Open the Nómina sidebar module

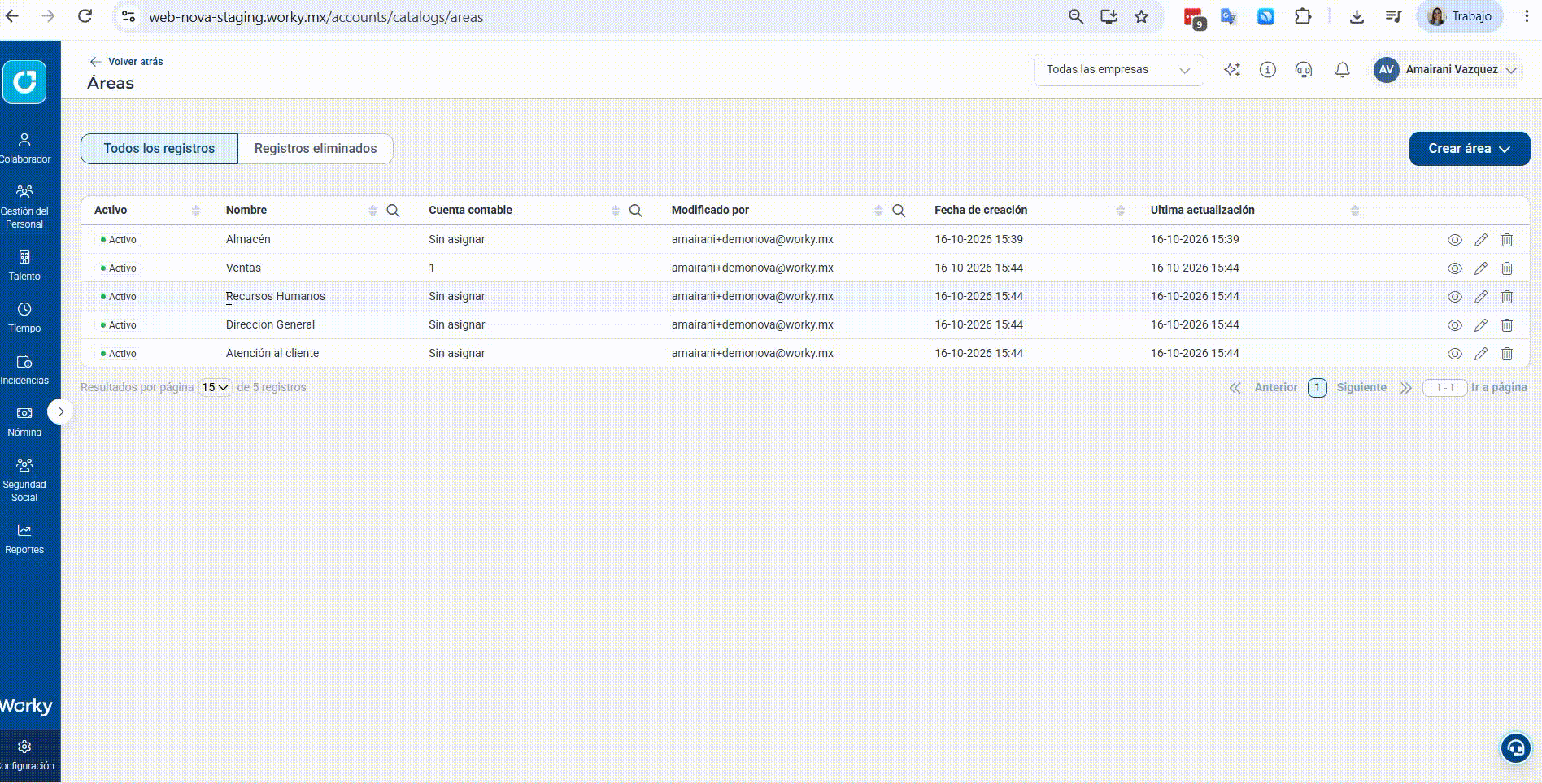coord(24,422)
